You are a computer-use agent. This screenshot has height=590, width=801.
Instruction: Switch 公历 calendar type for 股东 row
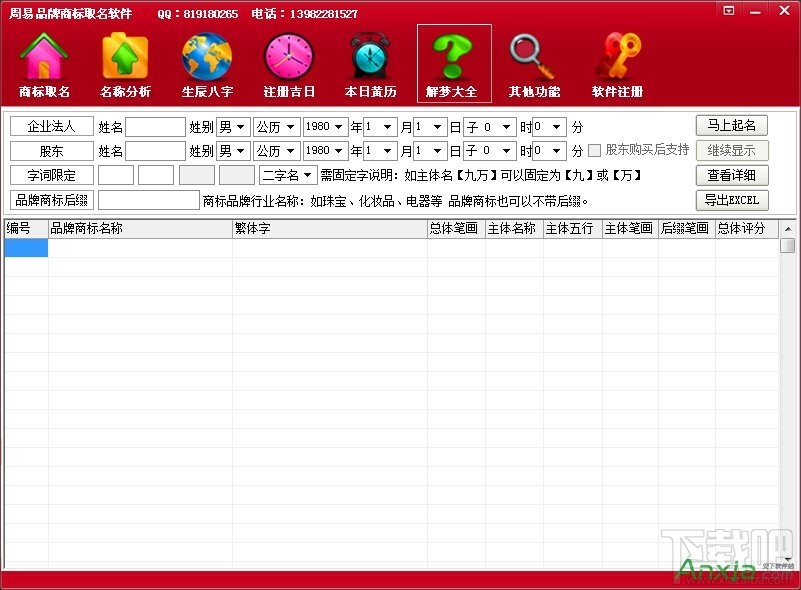tap(277, 151)
